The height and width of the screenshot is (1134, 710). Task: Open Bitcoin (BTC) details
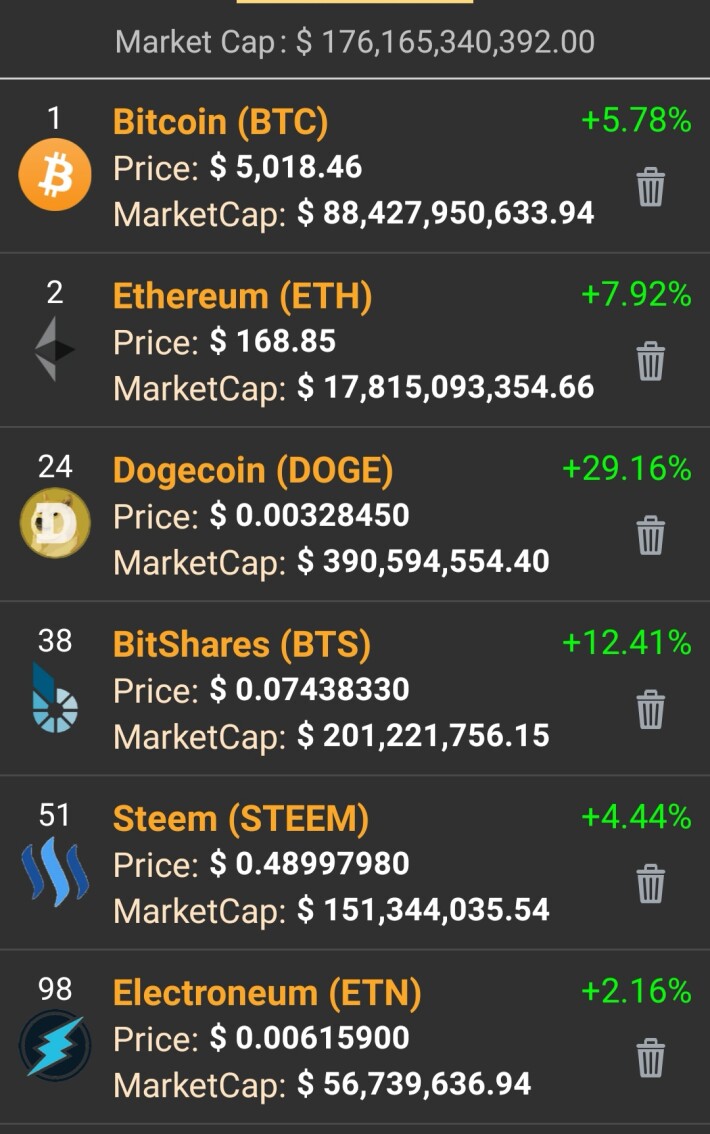click(x=221, y=122)
